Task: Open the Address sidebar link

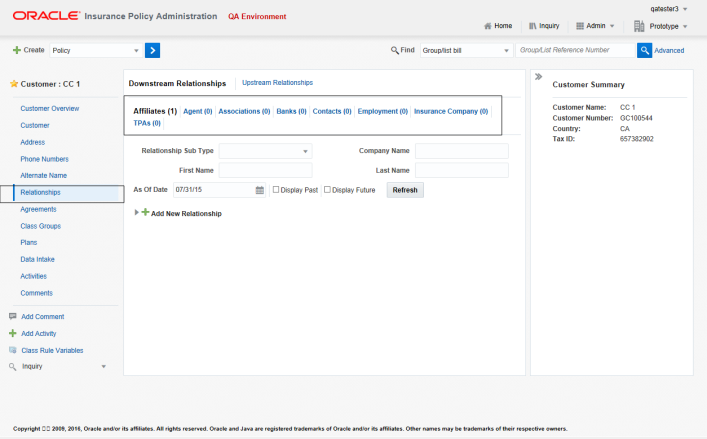Action: (32, 142)
